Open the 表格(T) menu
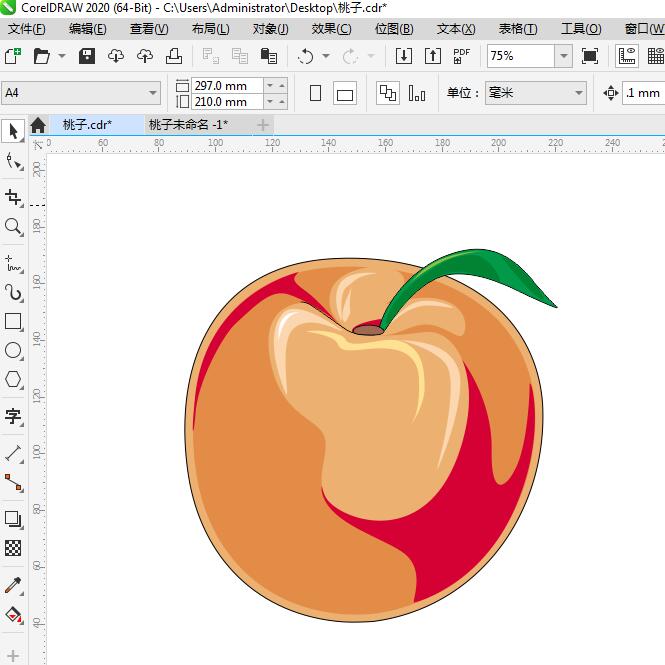 pyautogui.click(x=518, y=29)
